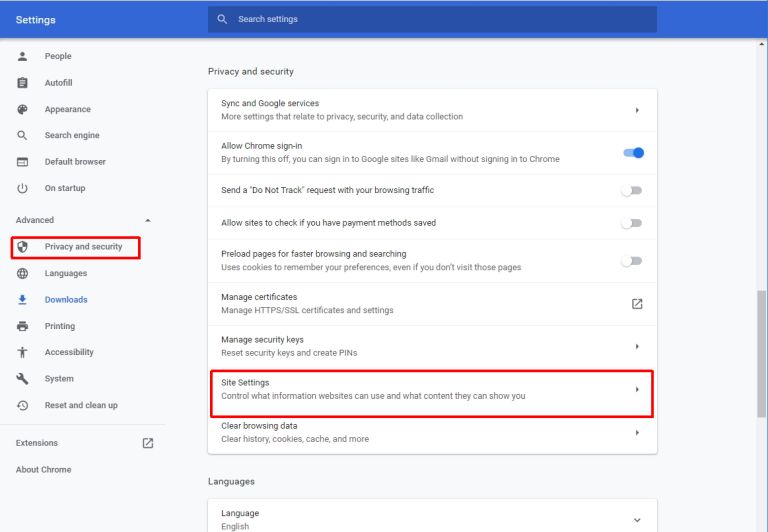Open Site Settings row arrow

[637, 389]
